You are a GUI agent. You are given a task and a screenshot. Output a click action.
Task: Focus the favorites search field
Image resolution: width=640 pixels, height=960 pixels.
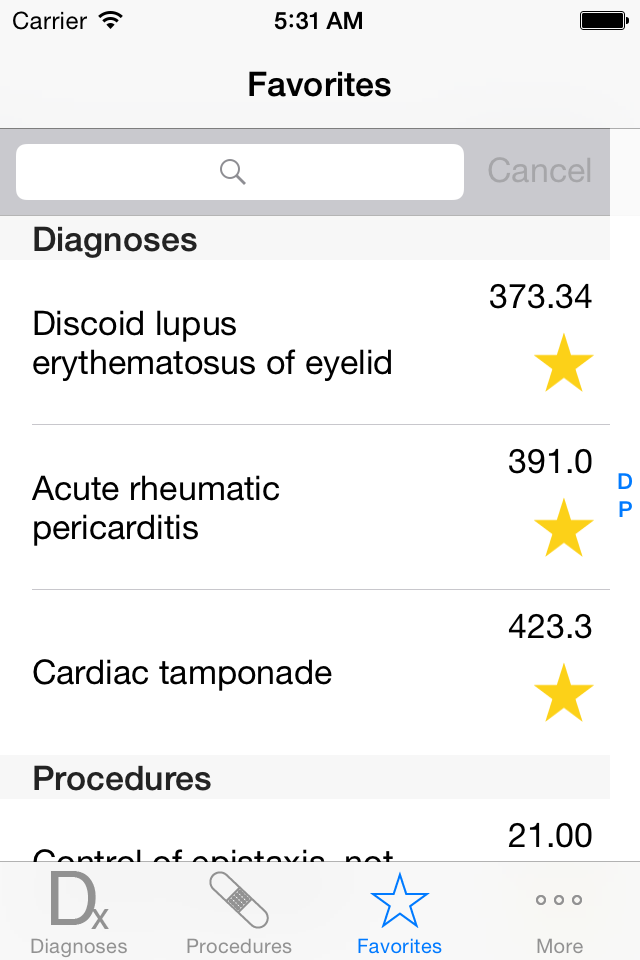tap(239, 172)
